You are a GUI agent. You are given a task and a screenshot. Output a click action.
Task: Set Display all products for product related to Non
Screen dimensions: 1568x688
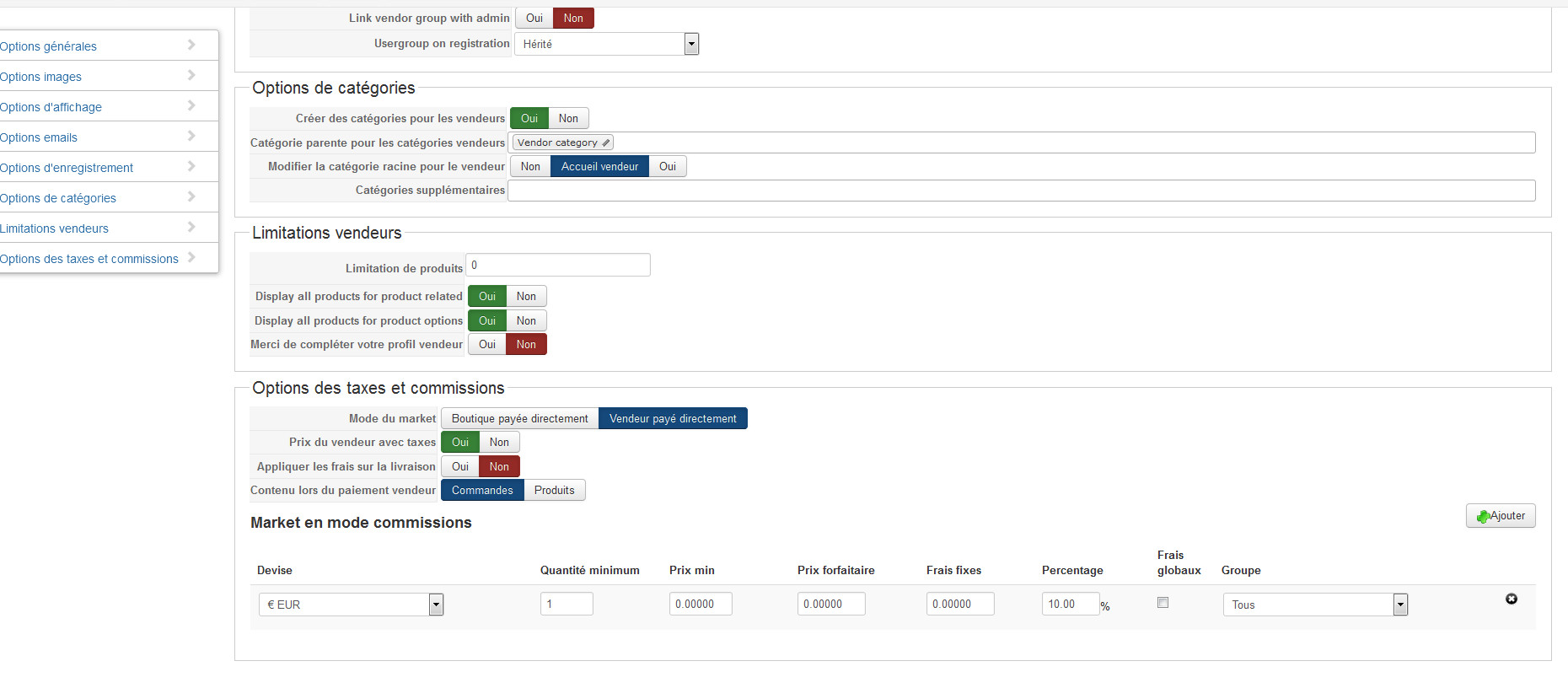pos(526,296)
